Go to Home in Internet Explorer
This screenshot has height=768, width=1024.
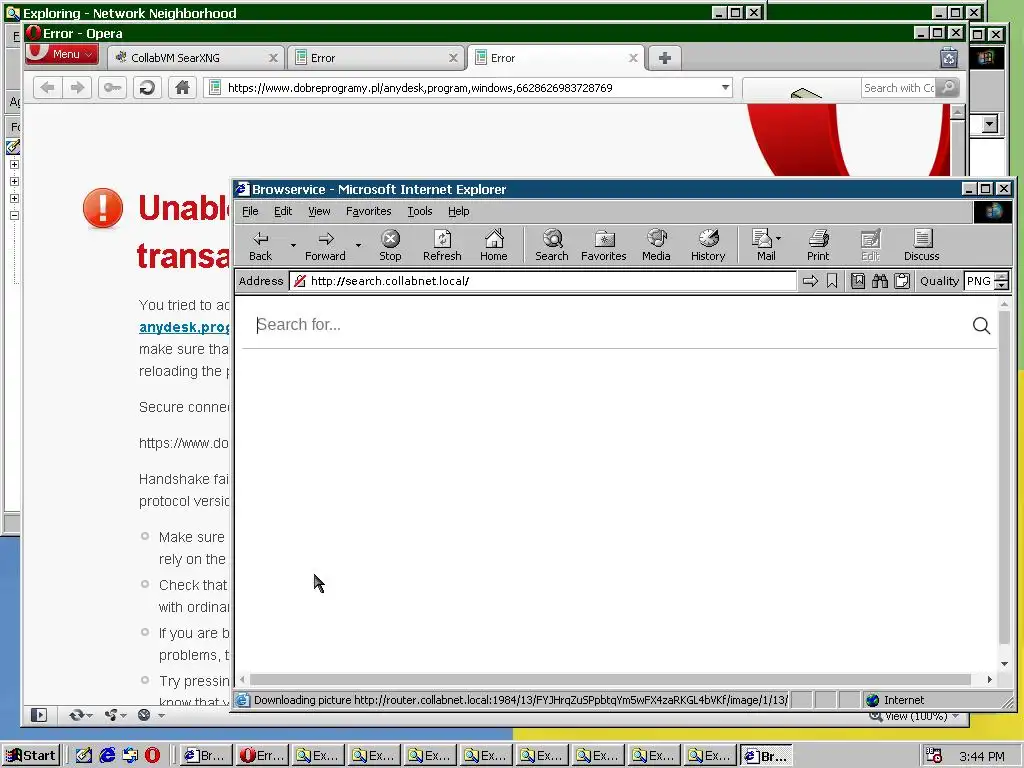[494, 245]
